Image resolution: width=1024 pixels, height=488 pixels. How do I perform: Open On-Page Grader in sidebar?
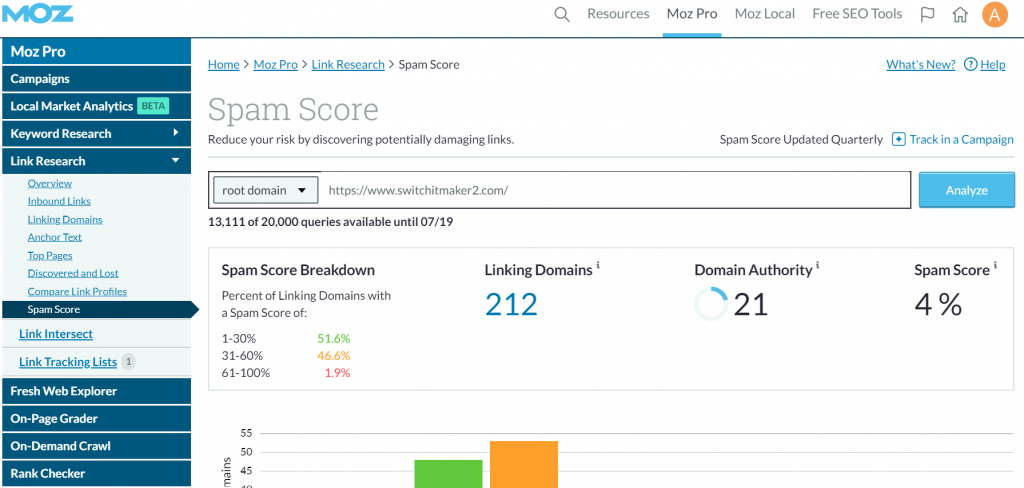pyautogui.click(x=96, y=418)
